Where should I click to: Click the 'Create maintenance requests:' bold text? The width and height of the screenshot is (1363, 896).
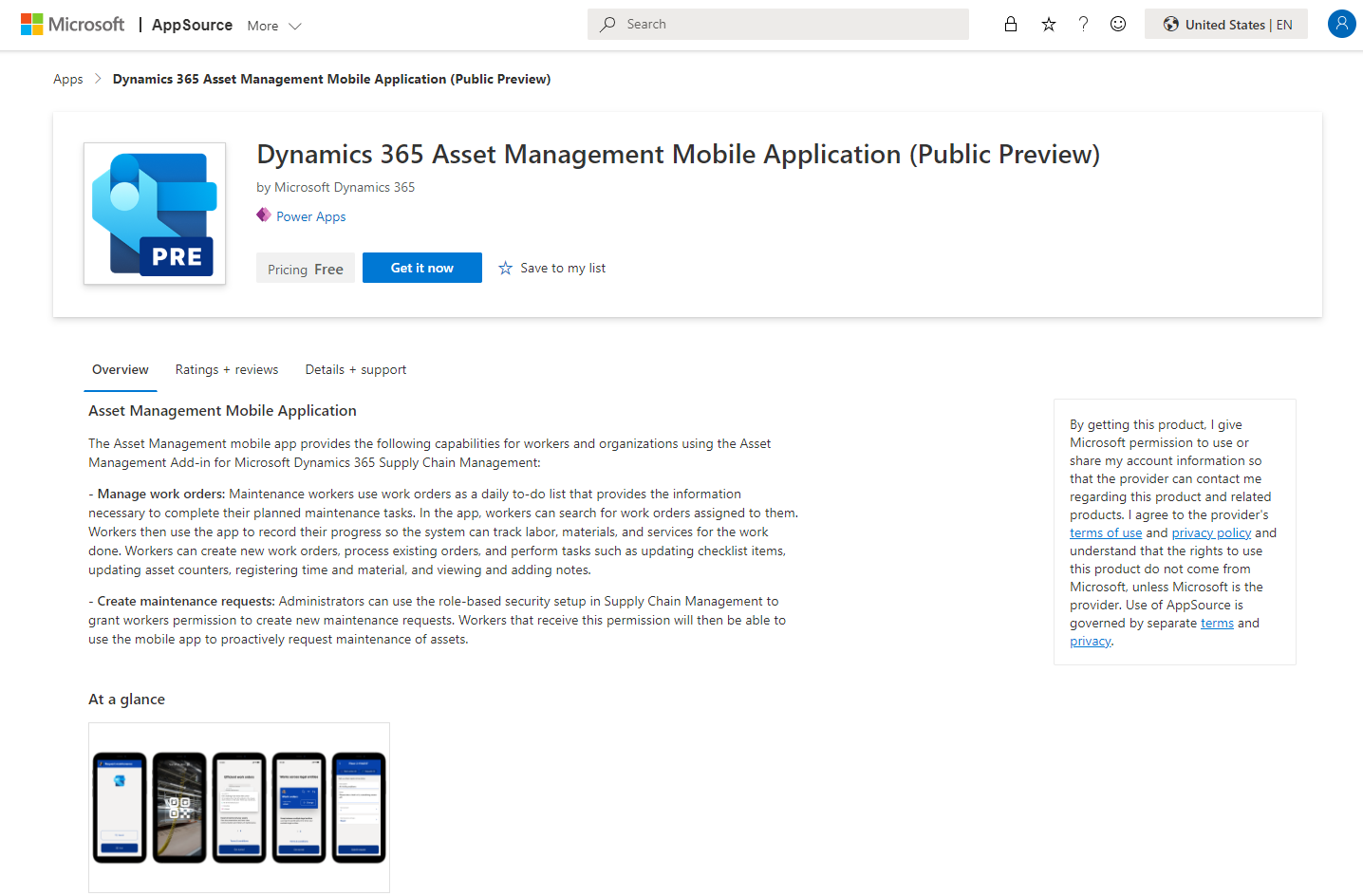[x=186, y=602]
